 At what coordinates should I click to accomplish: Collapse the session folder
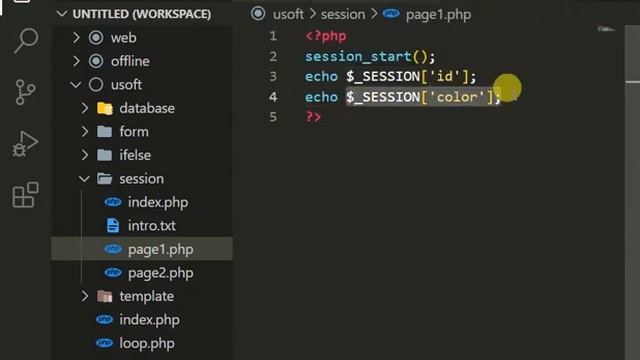click(x=84, y=179)
